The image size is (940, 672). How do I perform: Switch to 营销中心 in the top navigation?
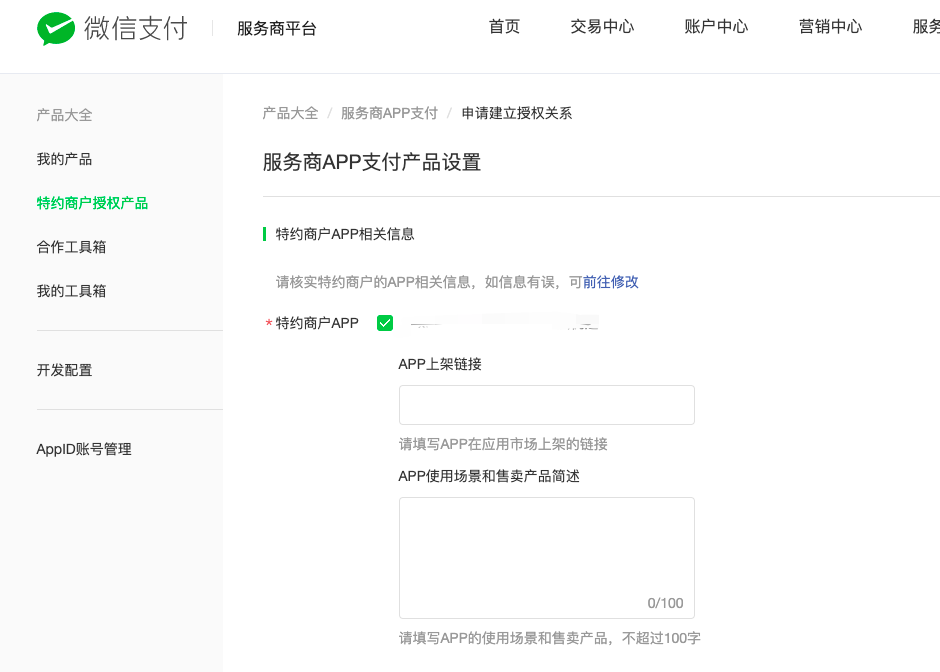click(830, 26)
